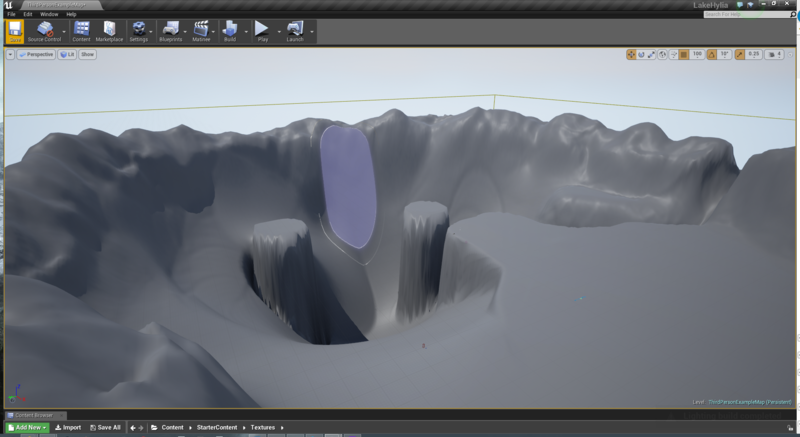Click the Build toolbar icon
The width and height of the screenshot is (800, 437).
point(230,30)
